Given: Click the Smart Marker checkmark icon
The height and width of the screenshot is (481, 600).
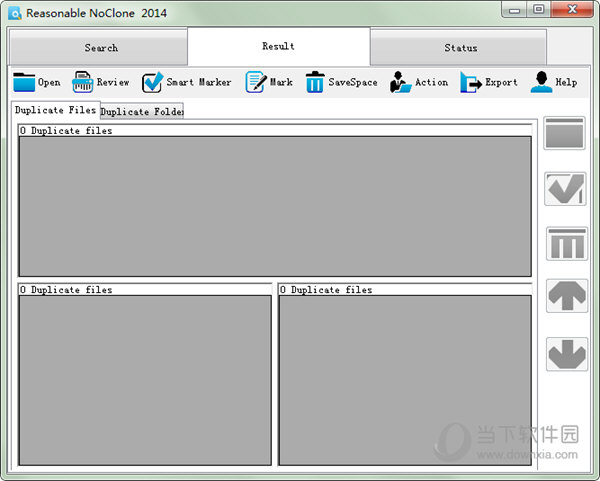Looking at the screenshot, I should (152, 82).
